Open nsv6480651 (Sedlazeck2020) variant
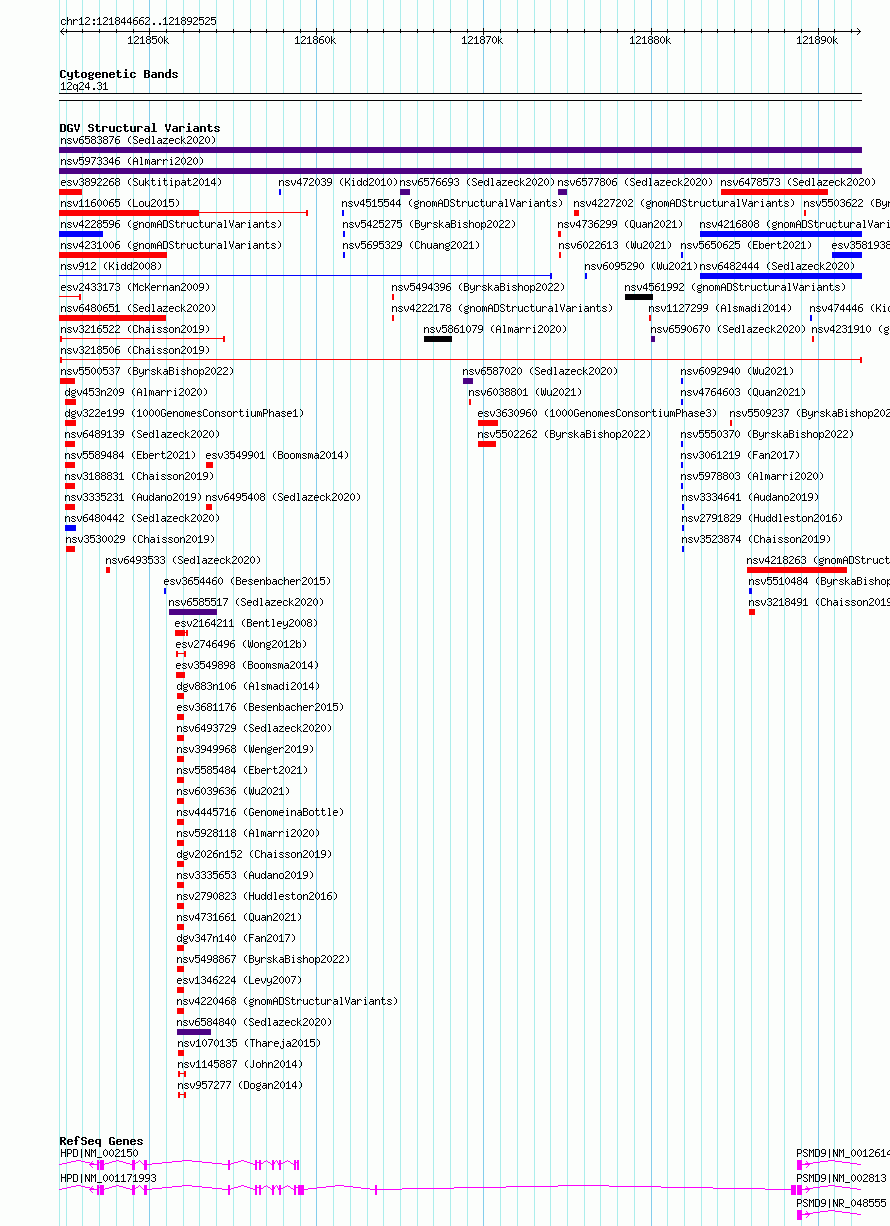 point(138,308)
